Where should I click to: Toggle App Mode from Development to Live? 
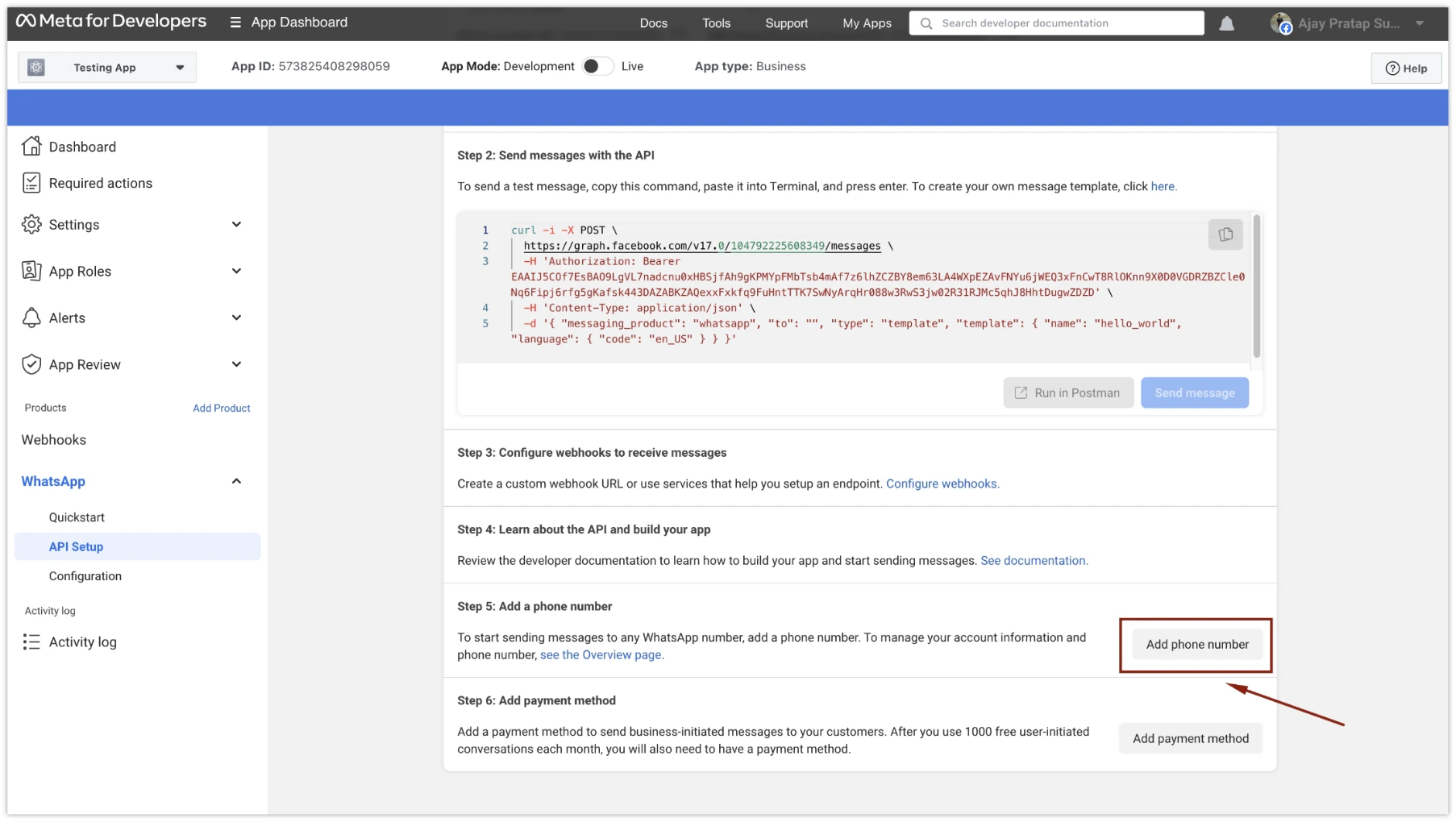(x=597, y=66)
